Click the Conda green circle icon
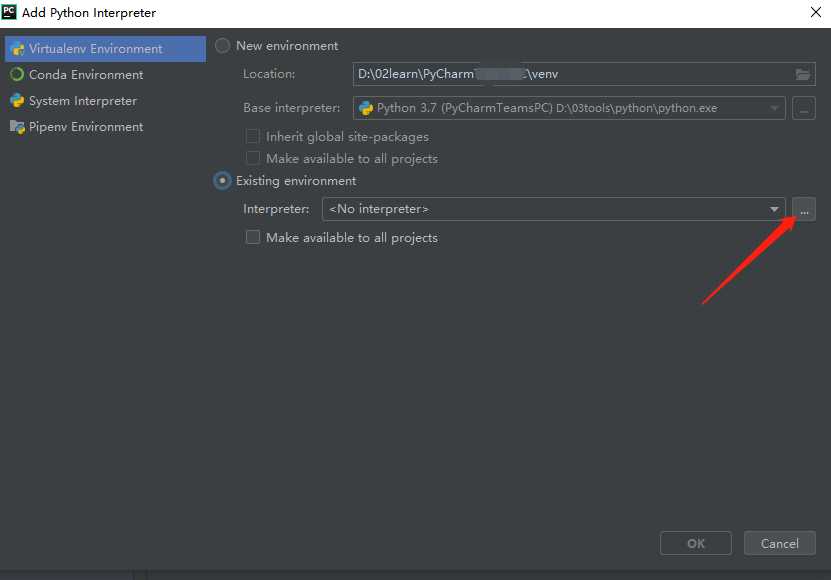Screen dimensions: 831x580 17,74
